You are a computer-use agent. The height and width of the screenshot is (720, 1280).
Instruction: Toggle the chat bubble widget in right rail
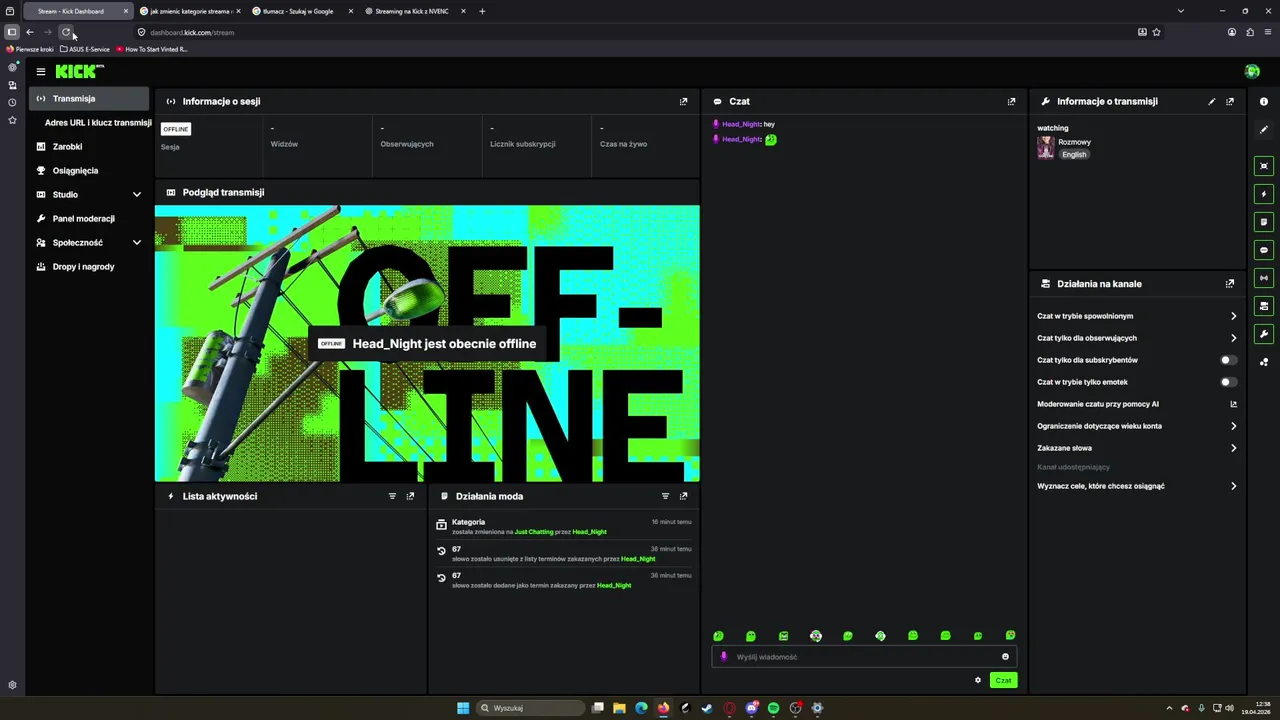[x=1264, y=250]
